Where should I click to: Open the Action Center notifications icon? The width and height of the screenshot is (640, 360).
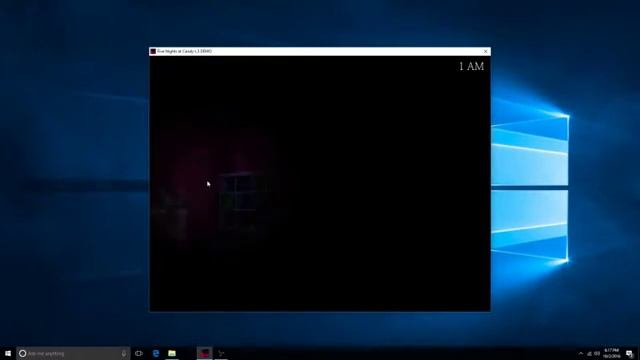click(x=629, y=353)
